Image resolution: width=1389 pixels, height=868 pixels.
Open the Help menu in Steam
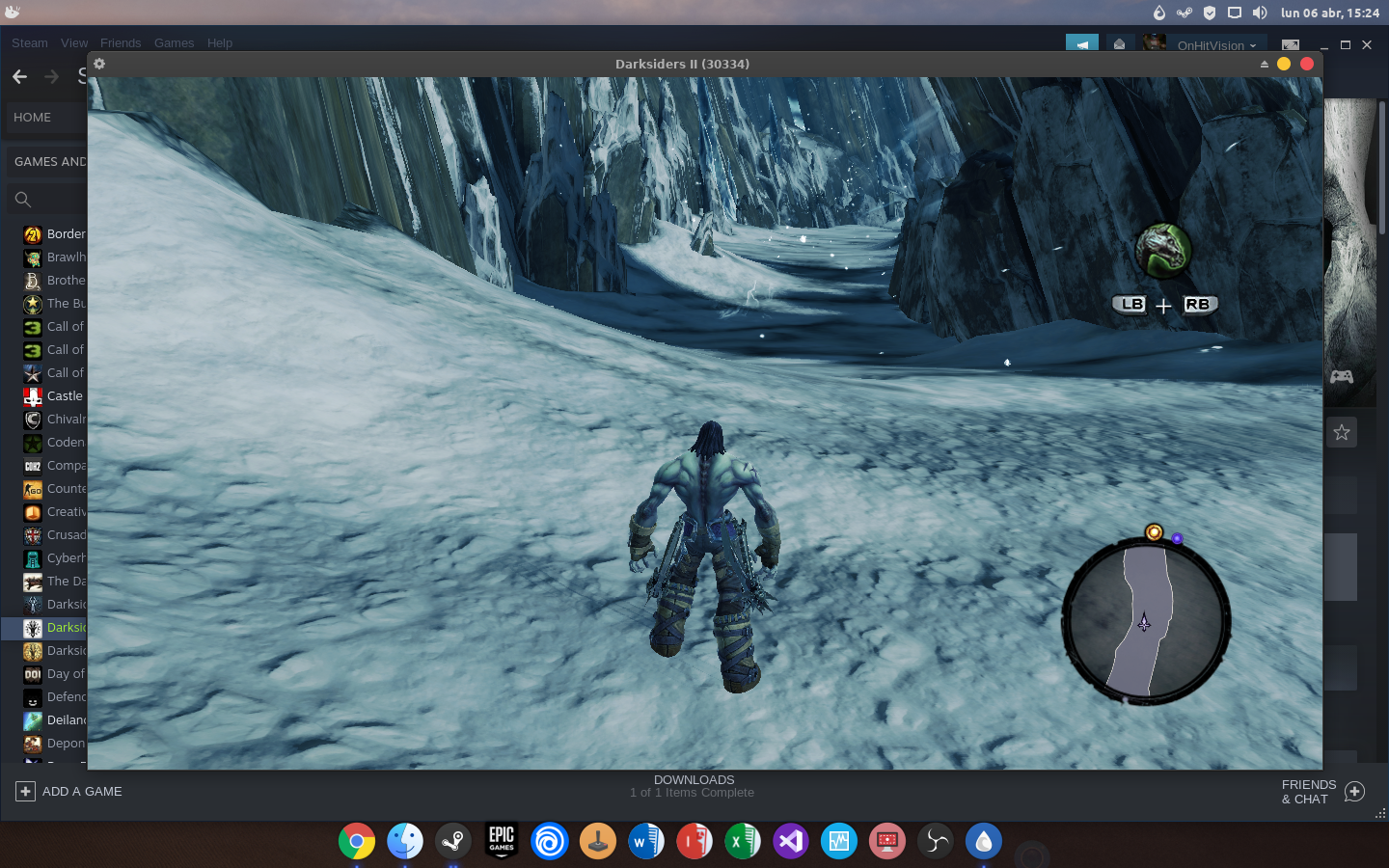[220, 43]
